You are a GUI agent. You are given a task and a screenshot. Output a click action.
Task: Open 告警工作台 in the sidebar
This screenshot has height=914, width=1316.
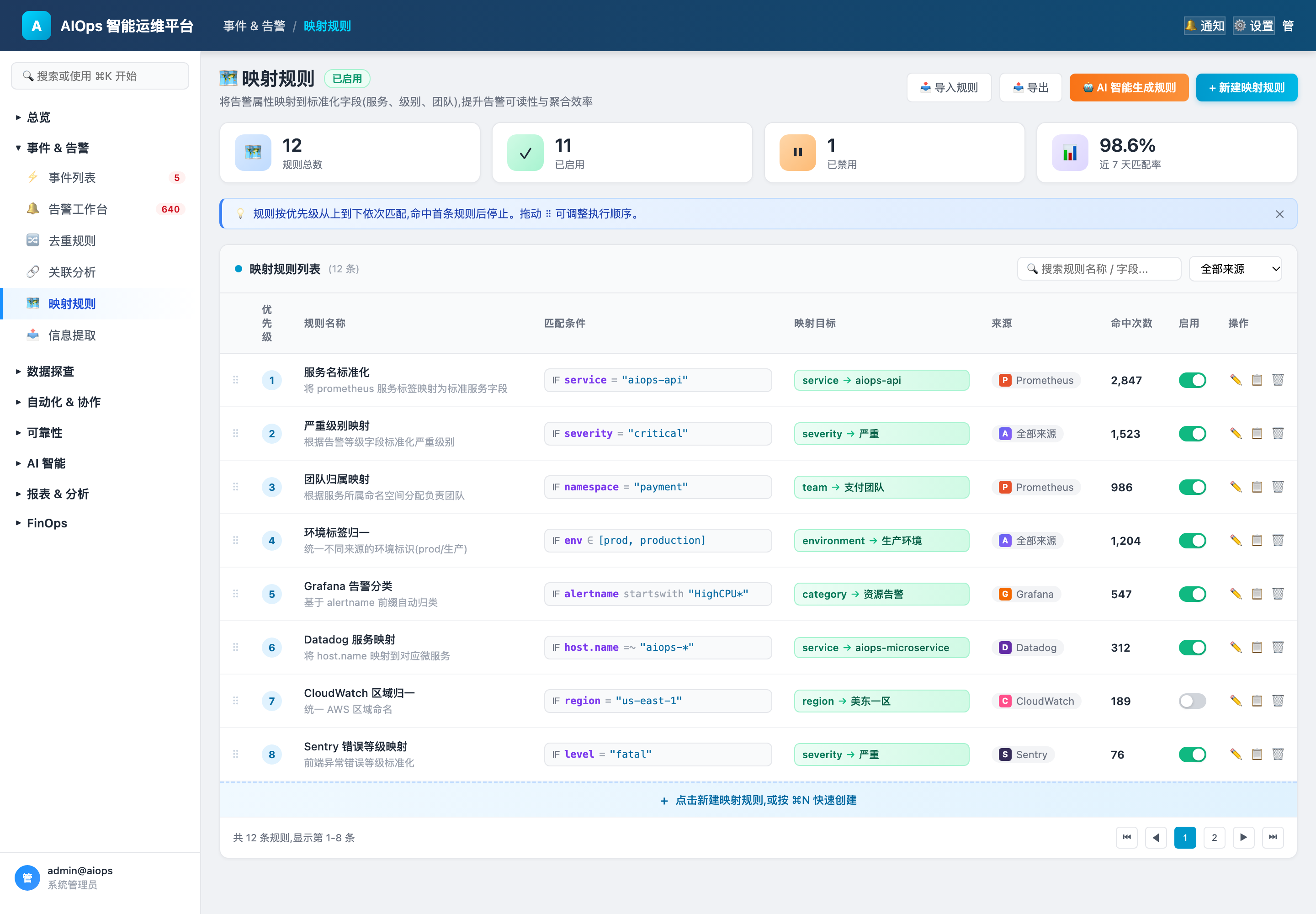[x=100, y=209]
